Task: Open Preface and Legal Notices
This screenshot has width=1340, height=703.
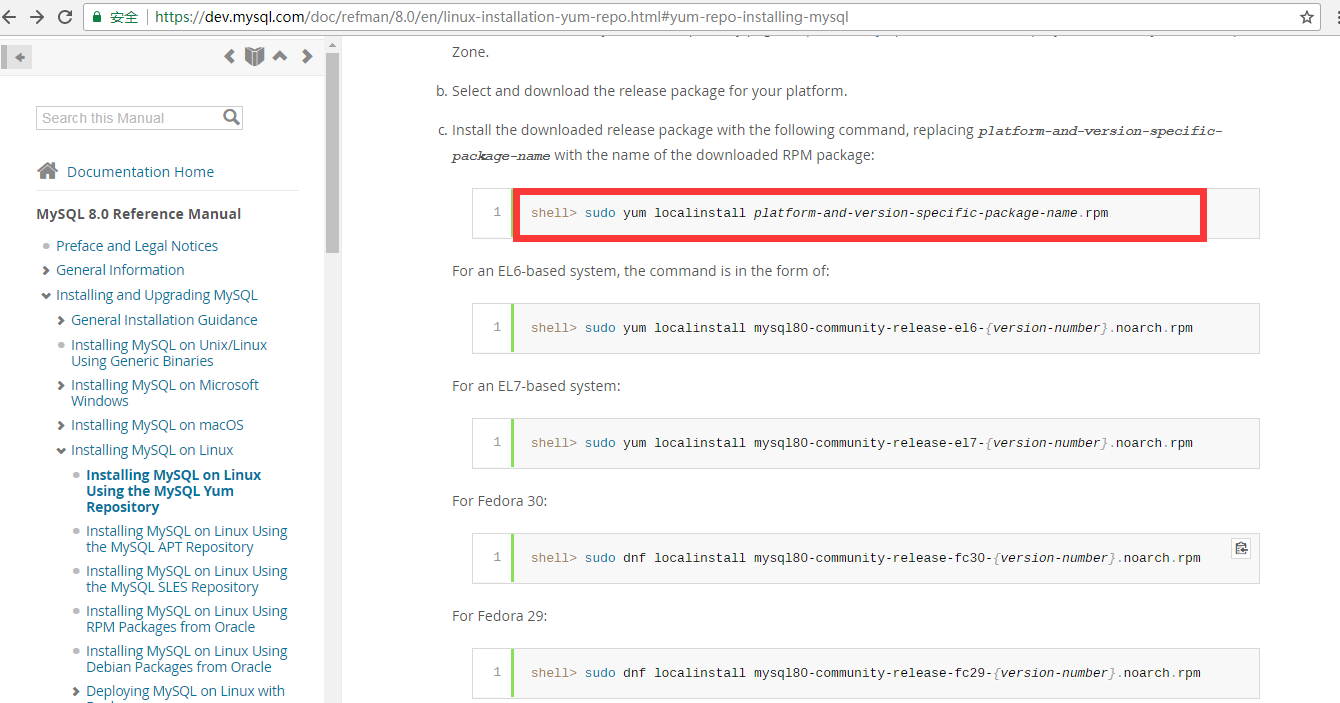Action: (x=137, y=246)
